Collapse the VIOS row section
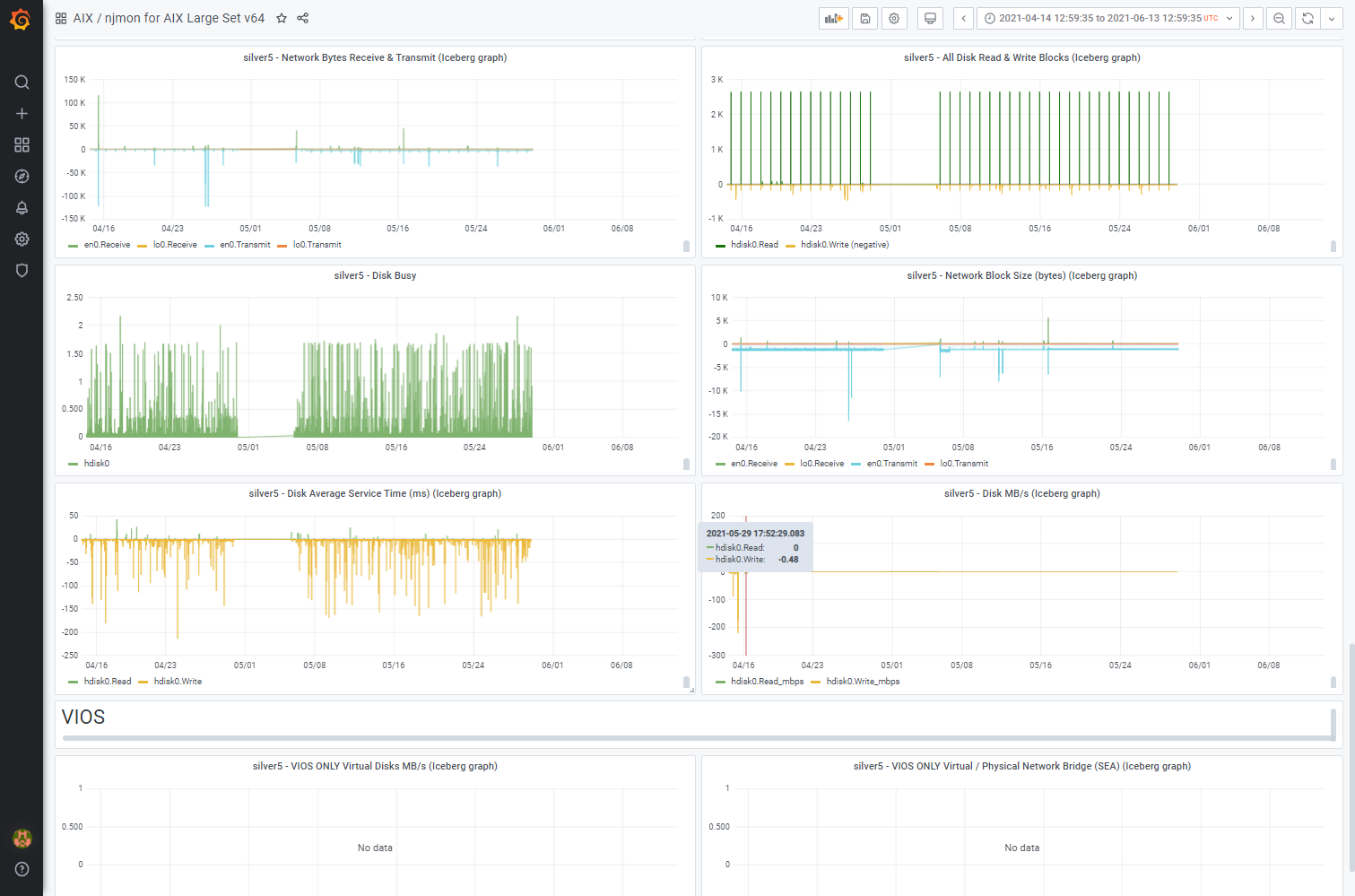1355x896 pixels. pyautogui.click(x=83, y=718)
